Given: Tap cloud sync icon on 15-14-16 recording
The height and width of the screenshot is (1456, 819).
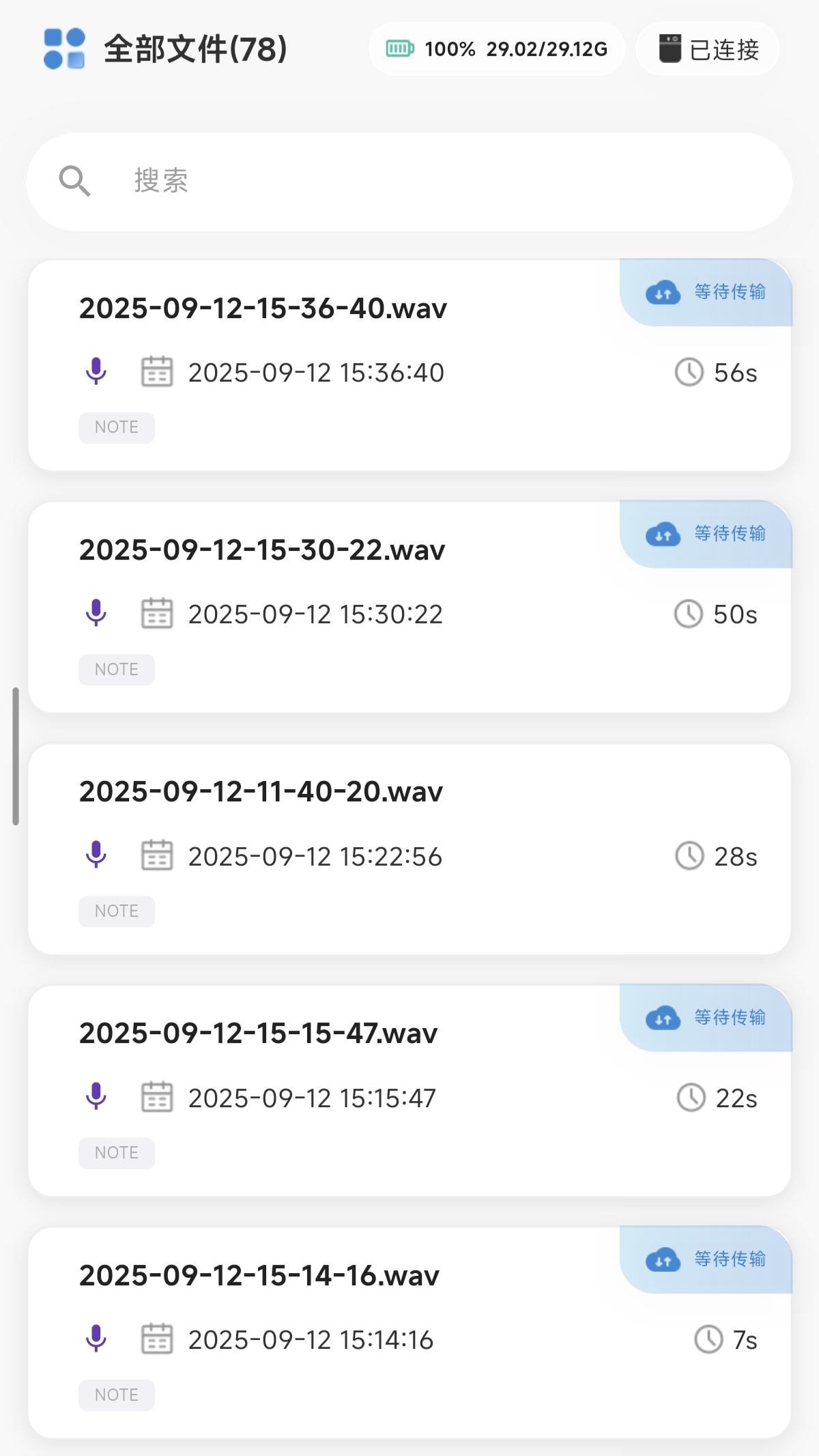Looking at the screenshot, I should click(663, 1259).
